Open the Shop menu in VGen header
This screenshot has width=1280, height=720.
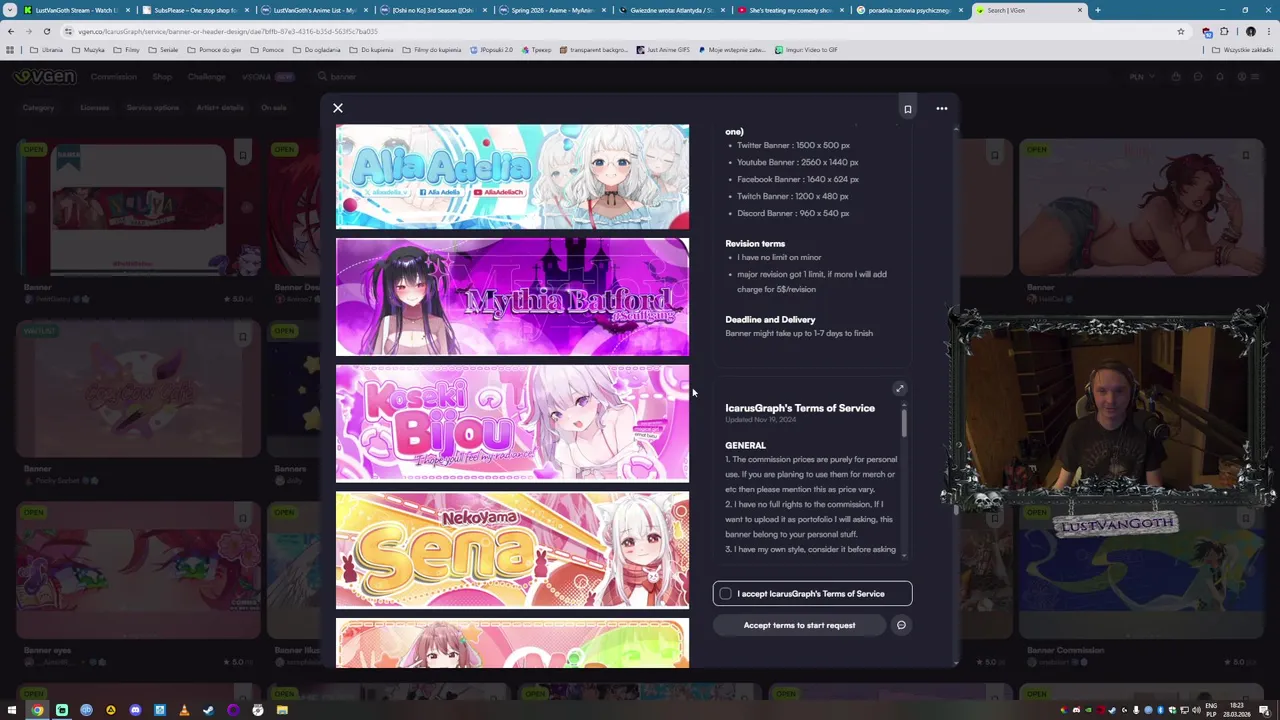pos(162,77)
